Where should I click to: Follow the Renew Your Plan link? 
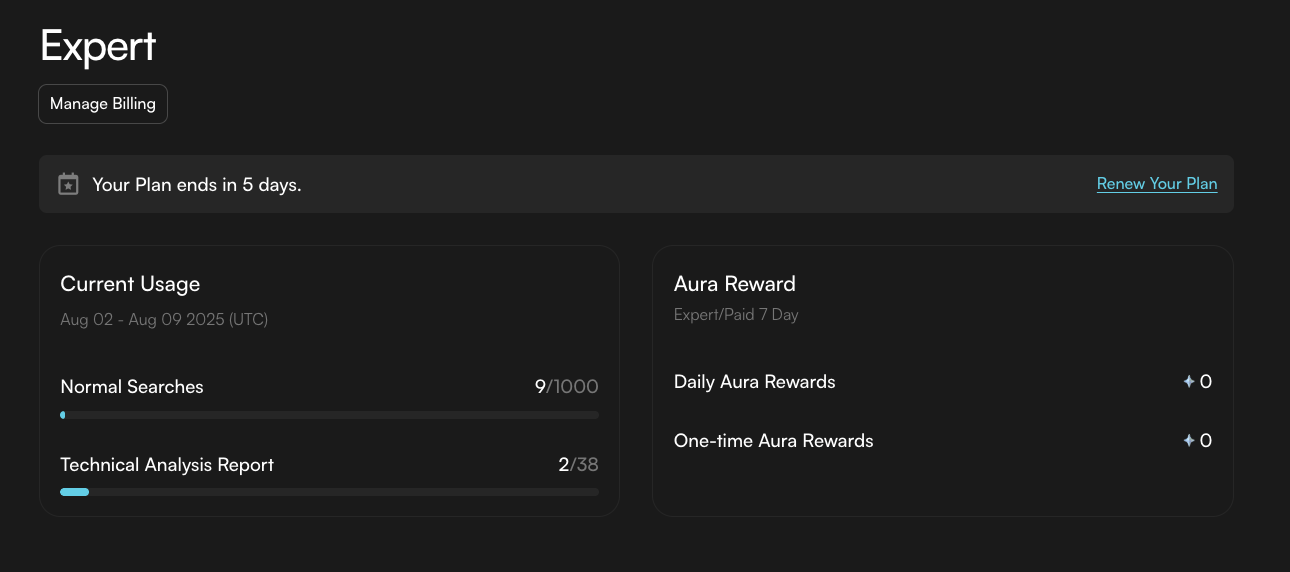[1157, 184]
